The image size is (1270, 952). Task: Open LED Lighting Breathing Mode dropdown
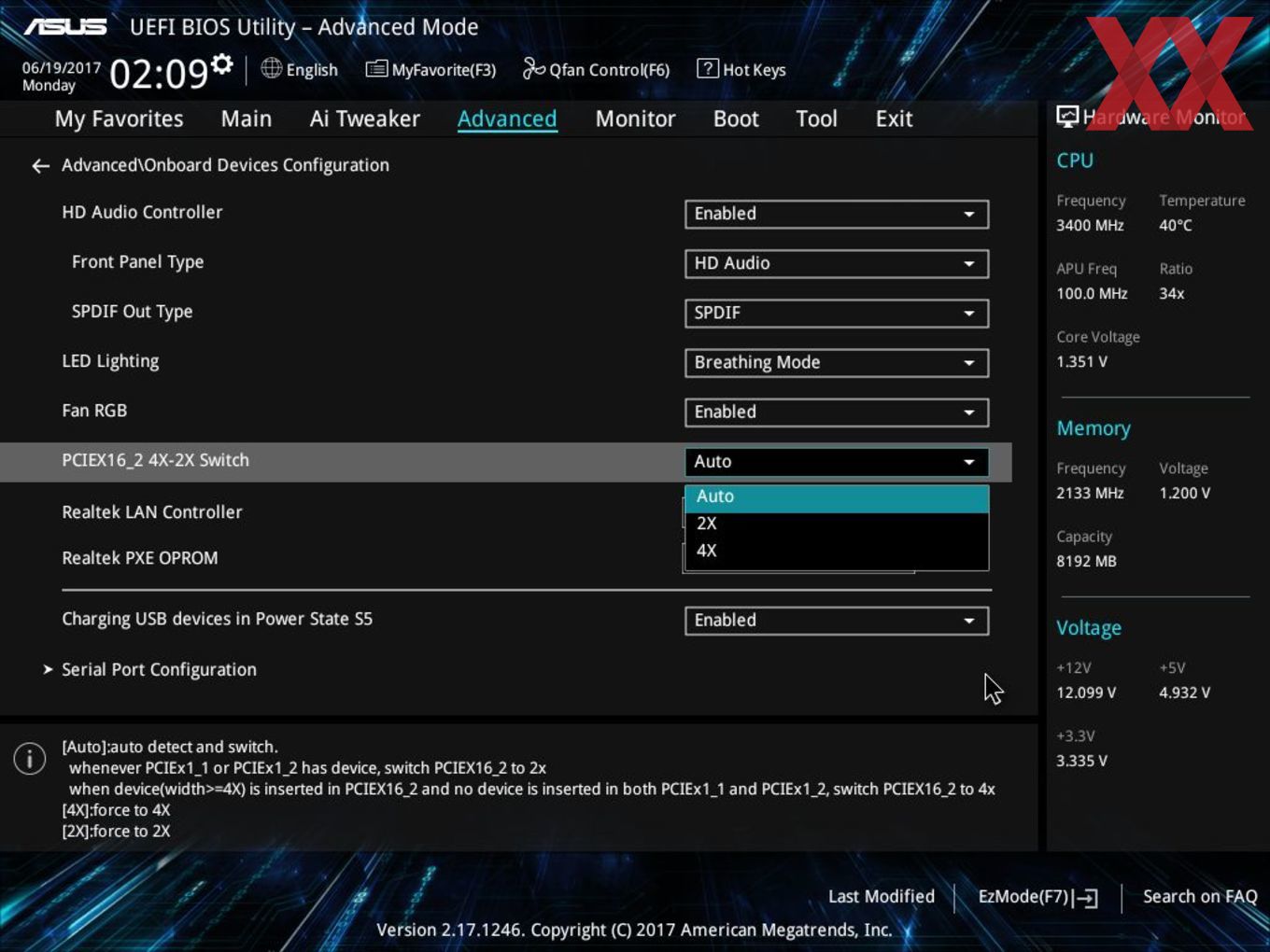coord(837,362)
